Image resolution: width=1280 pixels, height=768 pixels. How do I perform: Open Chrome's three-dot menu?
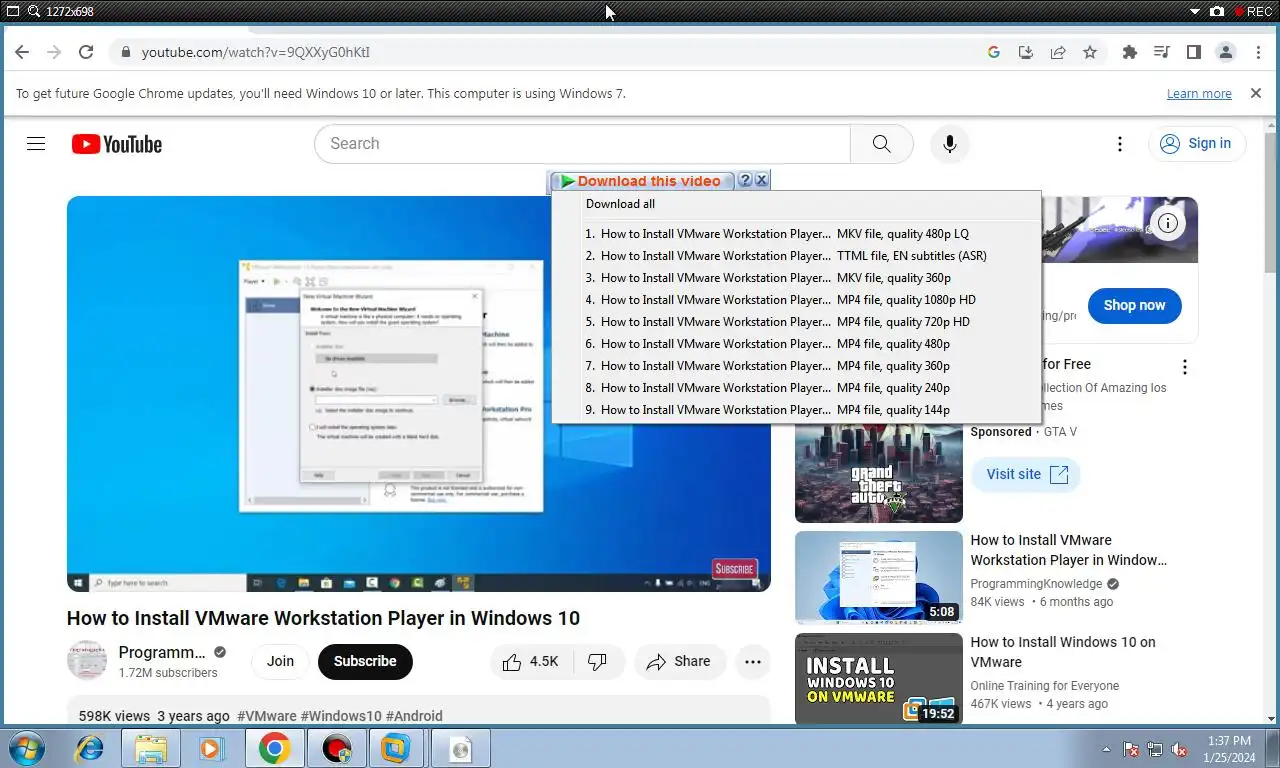[x=1258, y=52]
